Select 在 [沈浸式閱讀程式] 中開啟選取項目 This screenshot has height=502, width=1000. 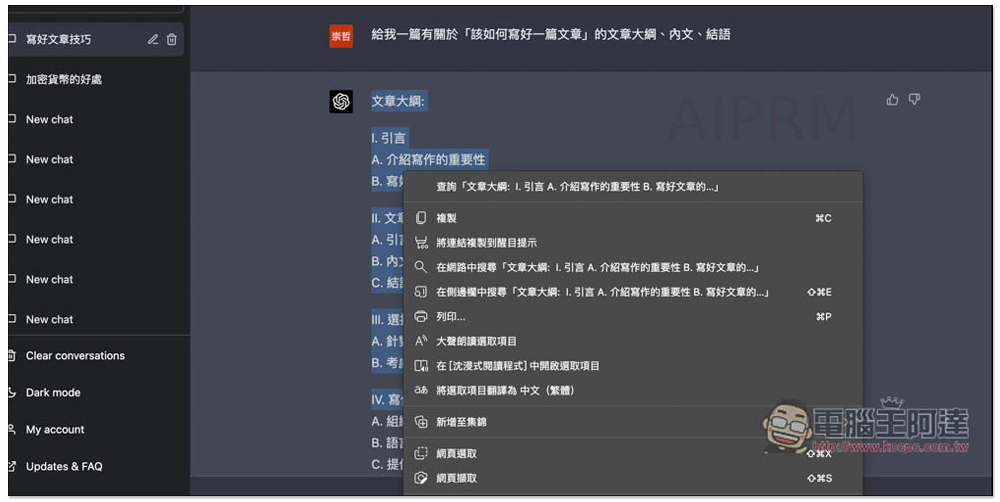(518, 366)
